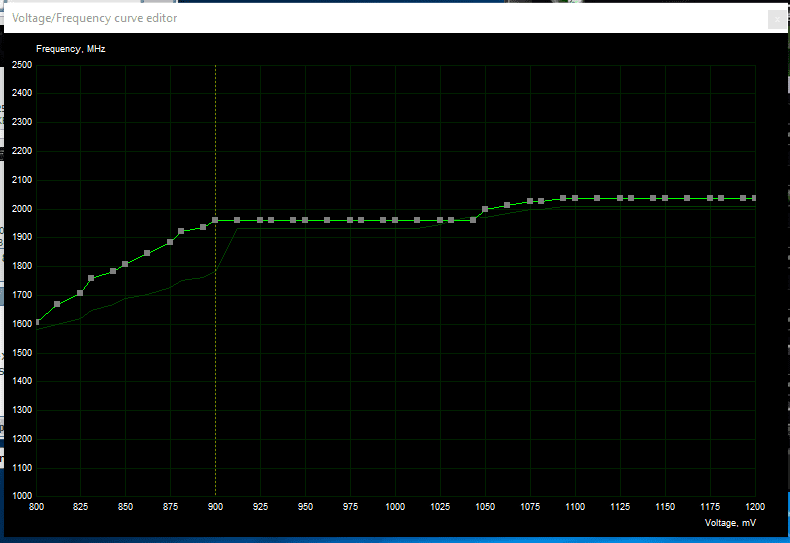Screen dimensions: 790x543
Task: Click the 'Voltage/Frequency curve editor' window title
Action: [94, 18]
